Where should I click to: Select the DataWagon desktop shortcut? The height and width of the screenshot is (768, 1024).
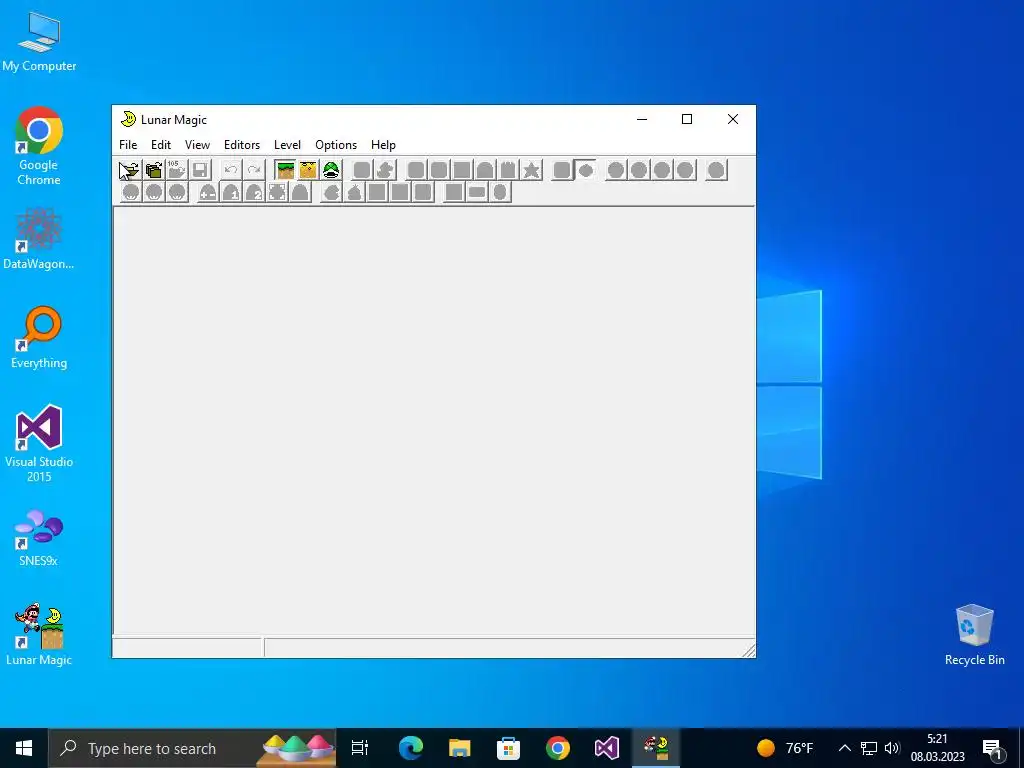point(39,239)
